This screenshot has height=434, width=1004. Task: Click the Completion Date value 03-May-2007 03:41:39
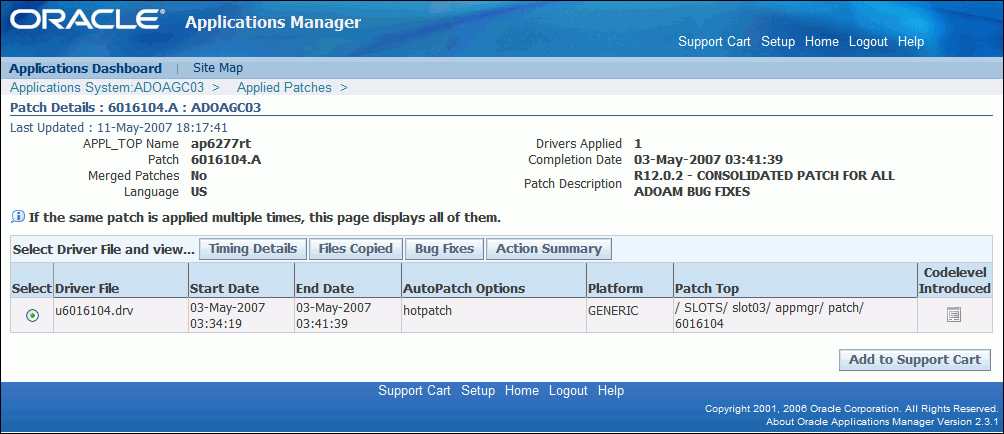(x=708, y=159)
